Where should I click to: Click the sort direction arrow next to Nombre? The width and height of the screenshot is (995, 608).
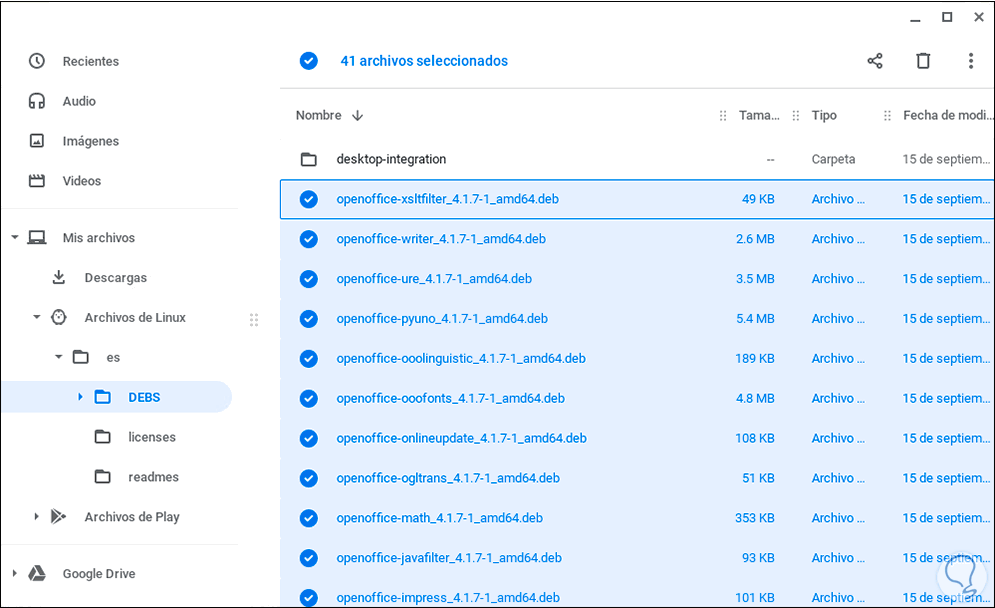(x=357, y=116)
